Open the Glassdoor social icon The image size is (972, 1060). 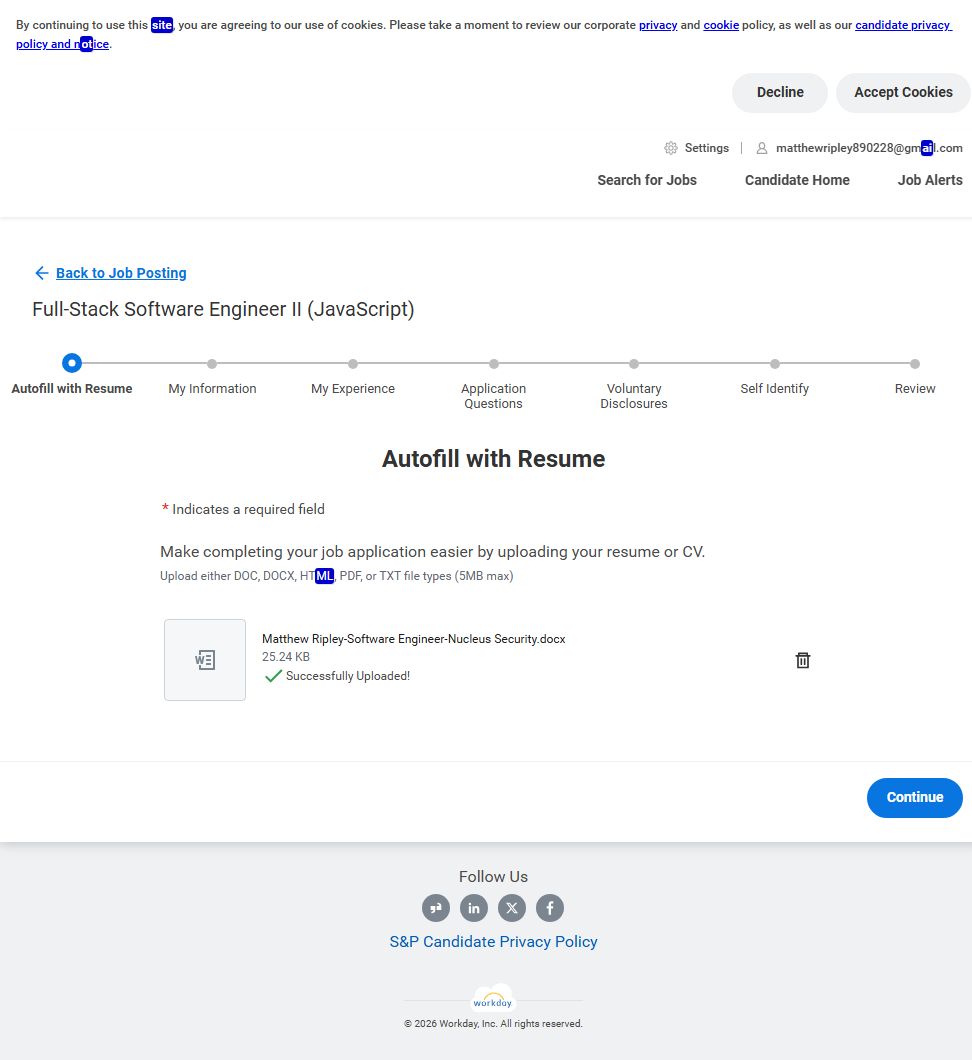pos(436,908)
